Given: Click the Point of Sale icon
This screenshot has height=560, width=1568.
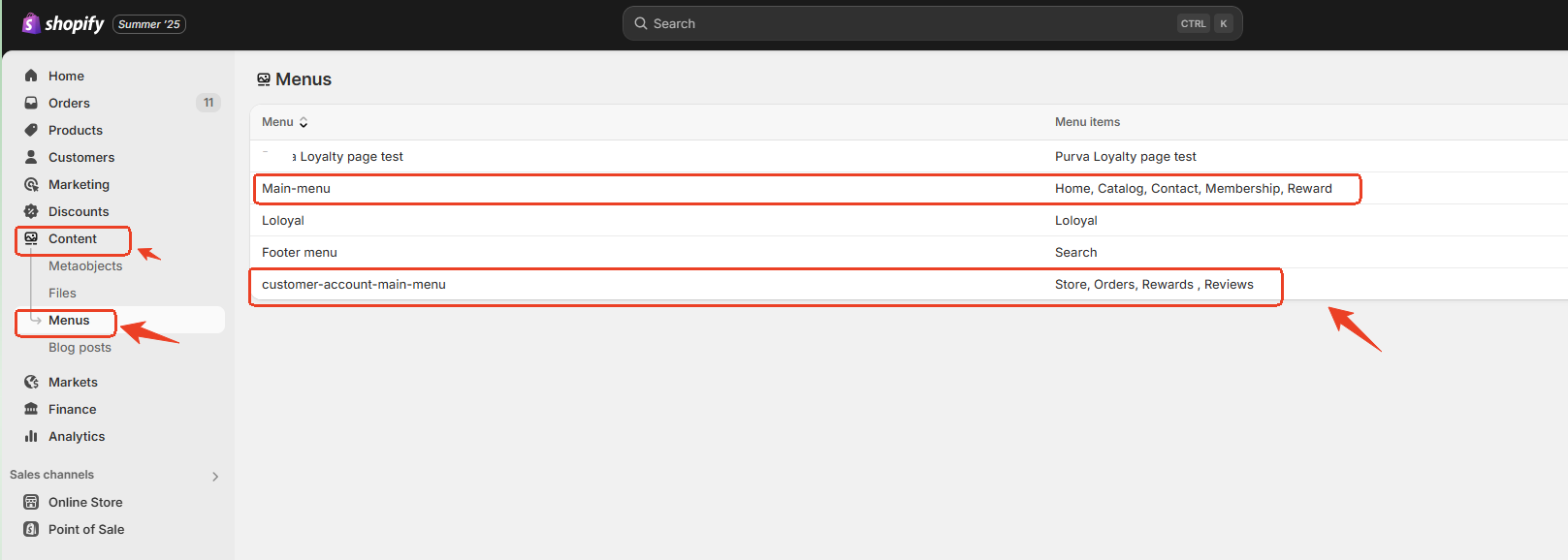Looking at the screenshot, I should [31, 529].
